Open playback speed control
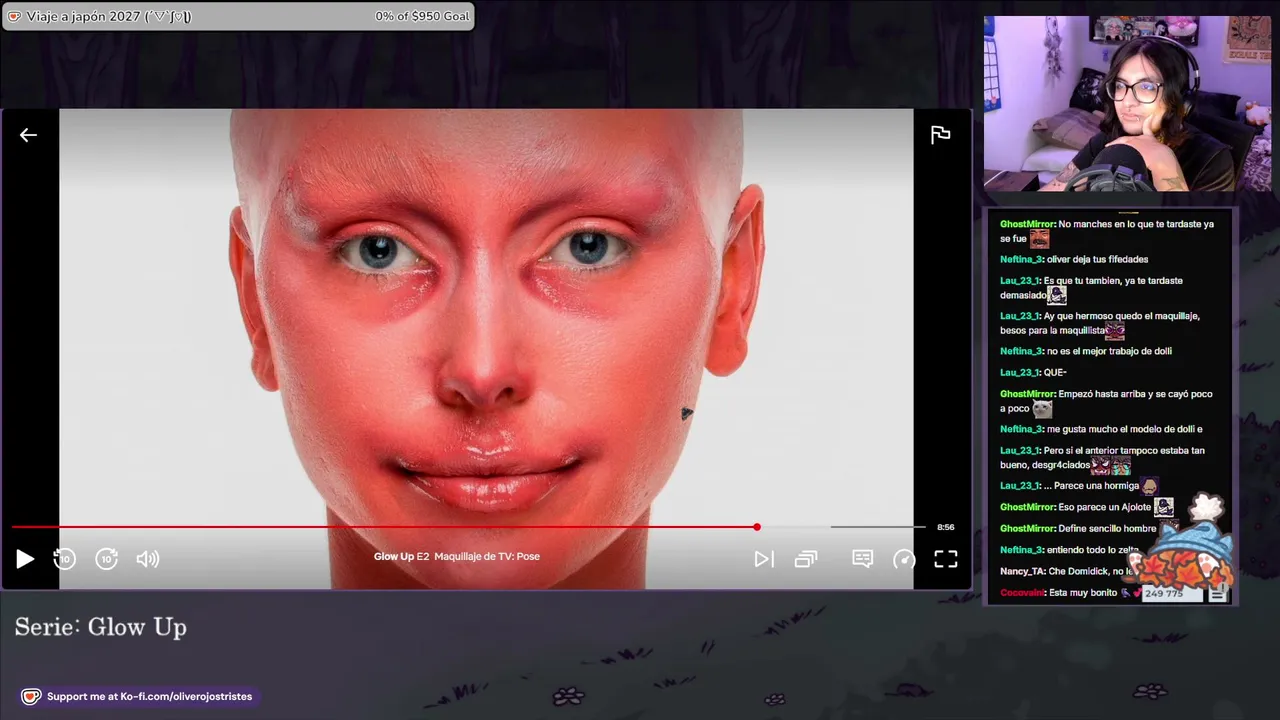This screenshot has height=720, width=1280. (x=904, y=559)
